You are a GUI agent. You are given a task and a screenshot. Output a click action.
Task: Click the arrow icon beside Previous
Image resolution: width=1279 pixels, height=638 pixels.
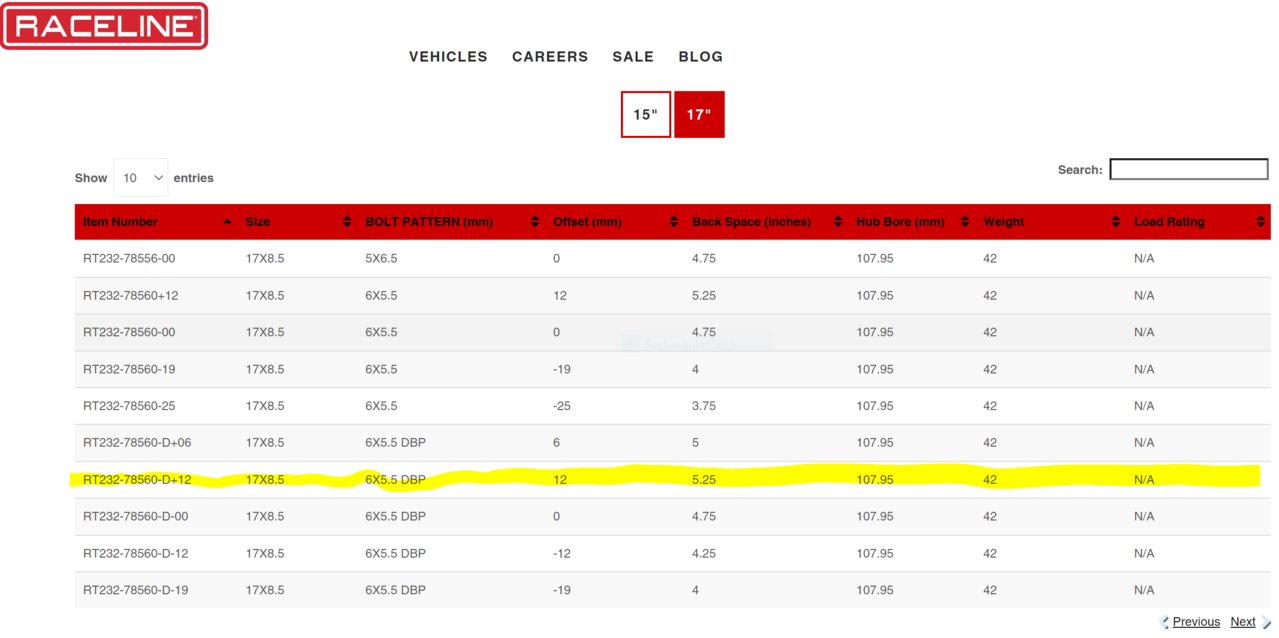[x=1165, y=622]
